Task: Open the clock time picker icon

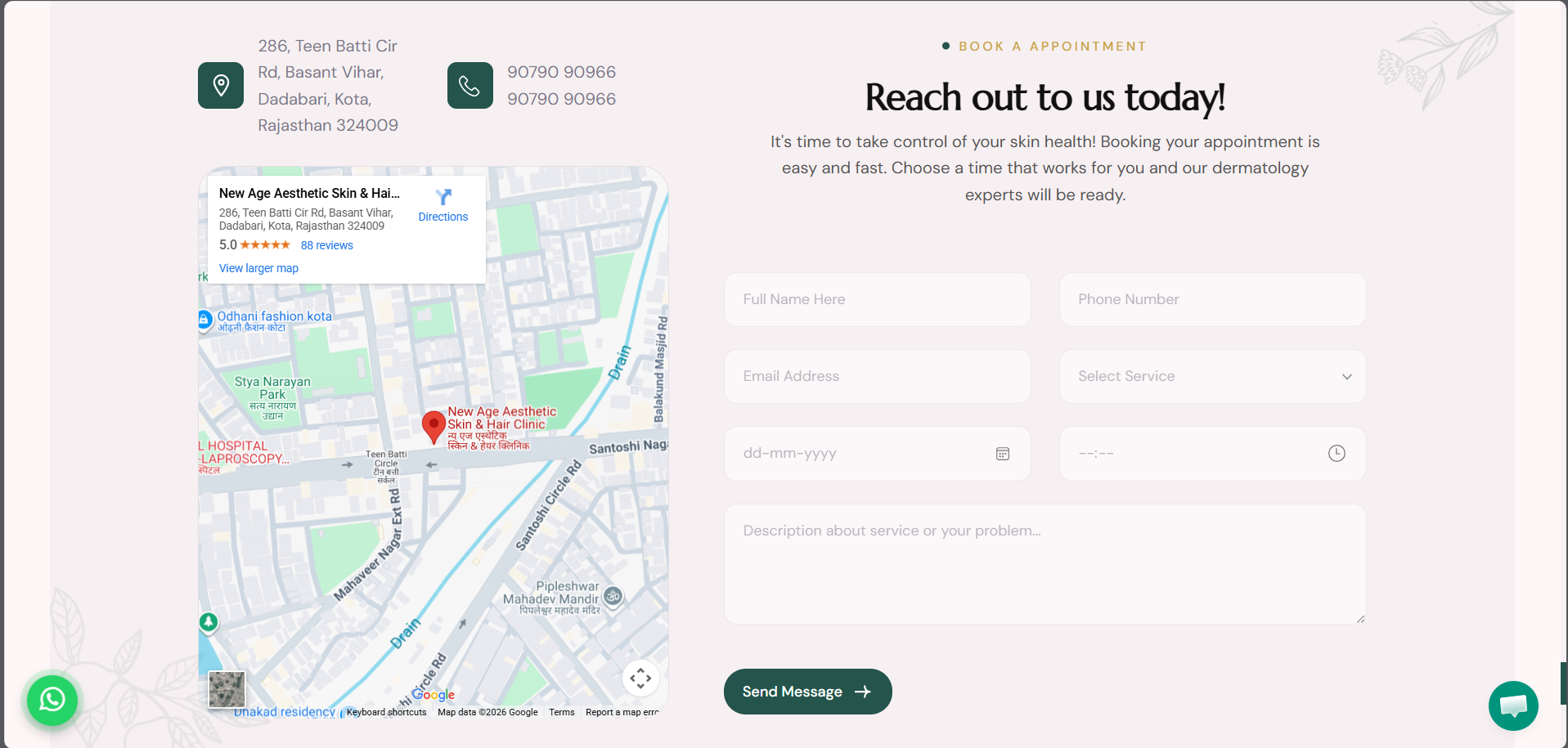Action: click(1337, 454)
